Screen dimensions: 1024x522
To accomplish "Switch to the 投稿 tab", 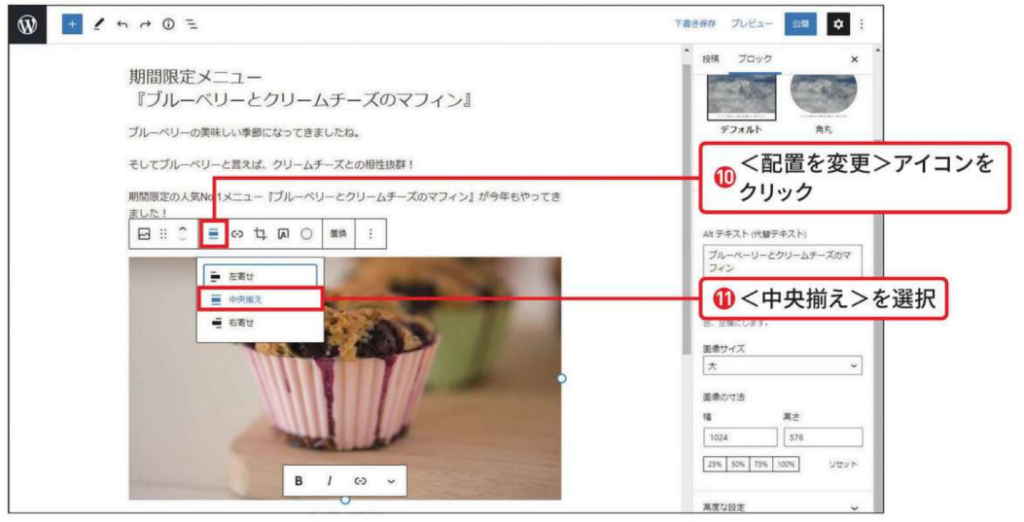I will [711, 59].
